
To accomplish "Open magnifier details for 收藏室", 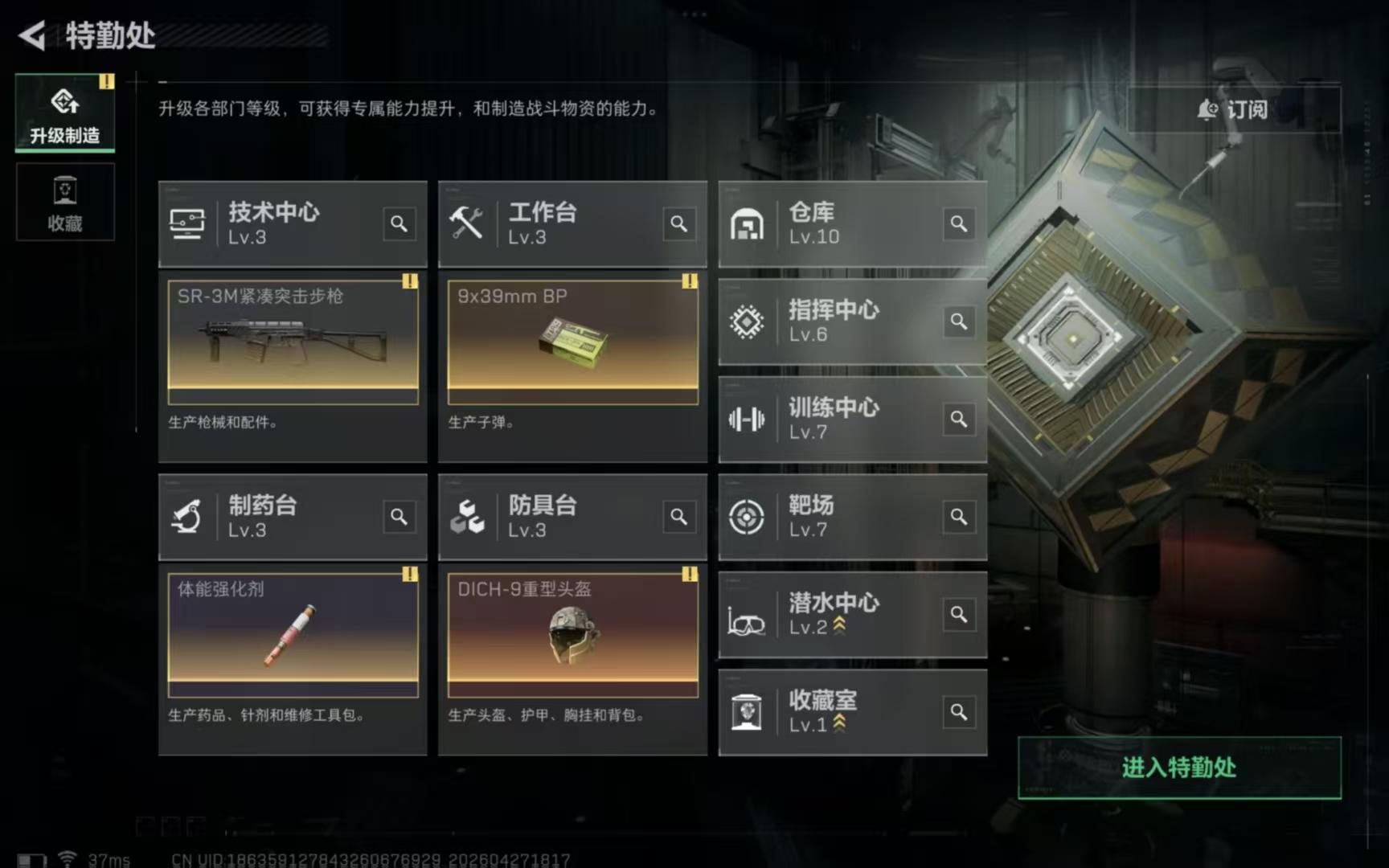I will pos(958,712).
